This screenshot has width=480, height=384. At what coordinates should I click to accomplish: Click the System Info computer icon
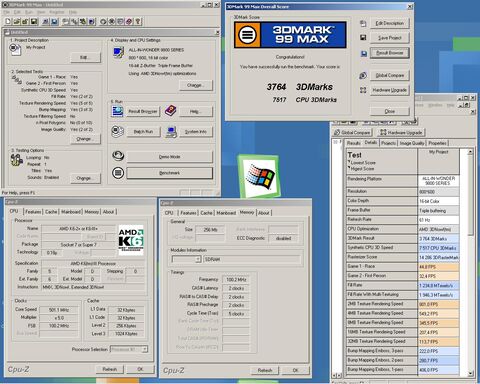171,132
